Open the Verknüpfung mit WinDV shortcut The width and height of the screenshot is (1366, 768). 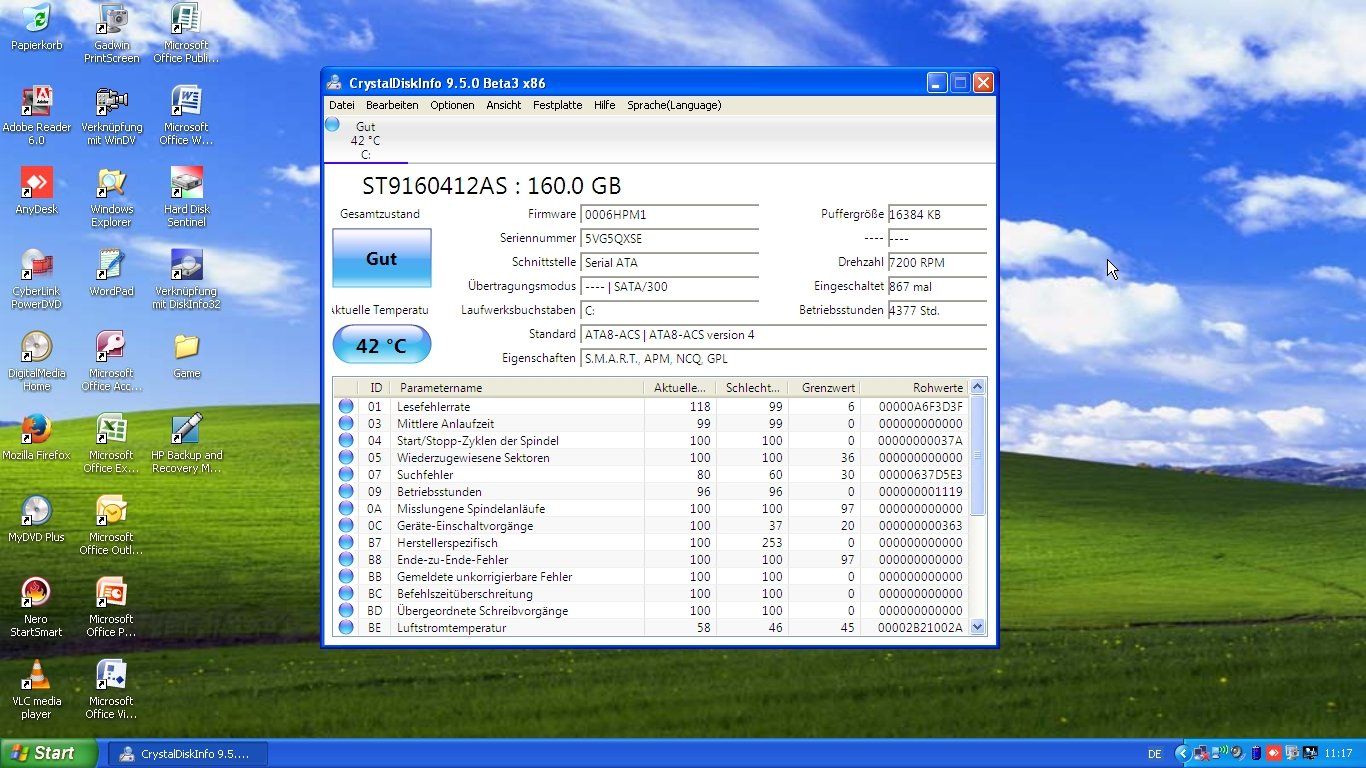point(111,116)
